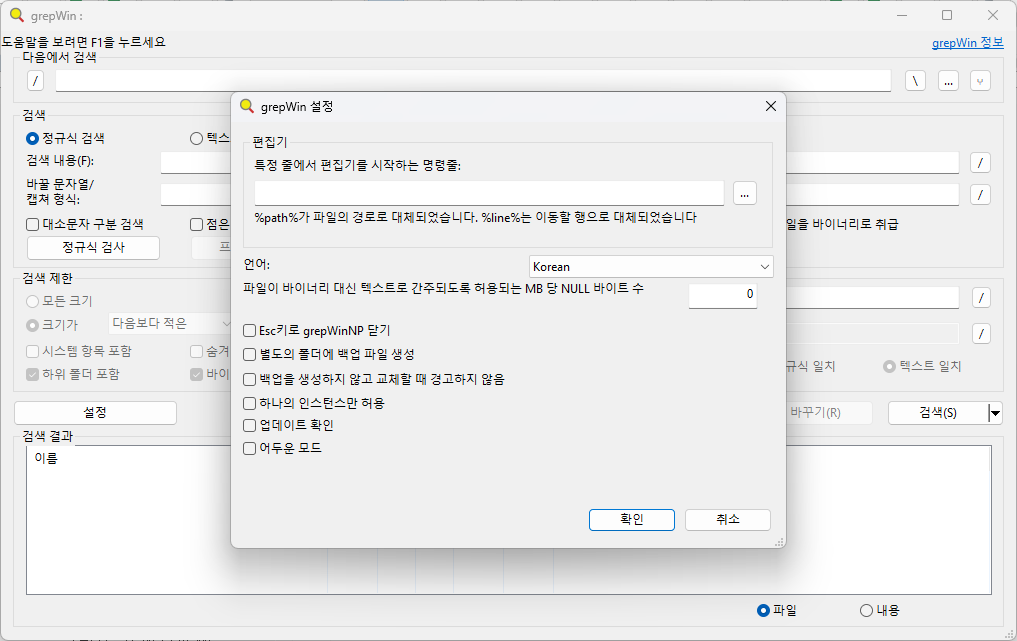The width and height of the screenshot is (1017, 641).
Task: Click 설정 button in main window
Action: click(95, 413)
